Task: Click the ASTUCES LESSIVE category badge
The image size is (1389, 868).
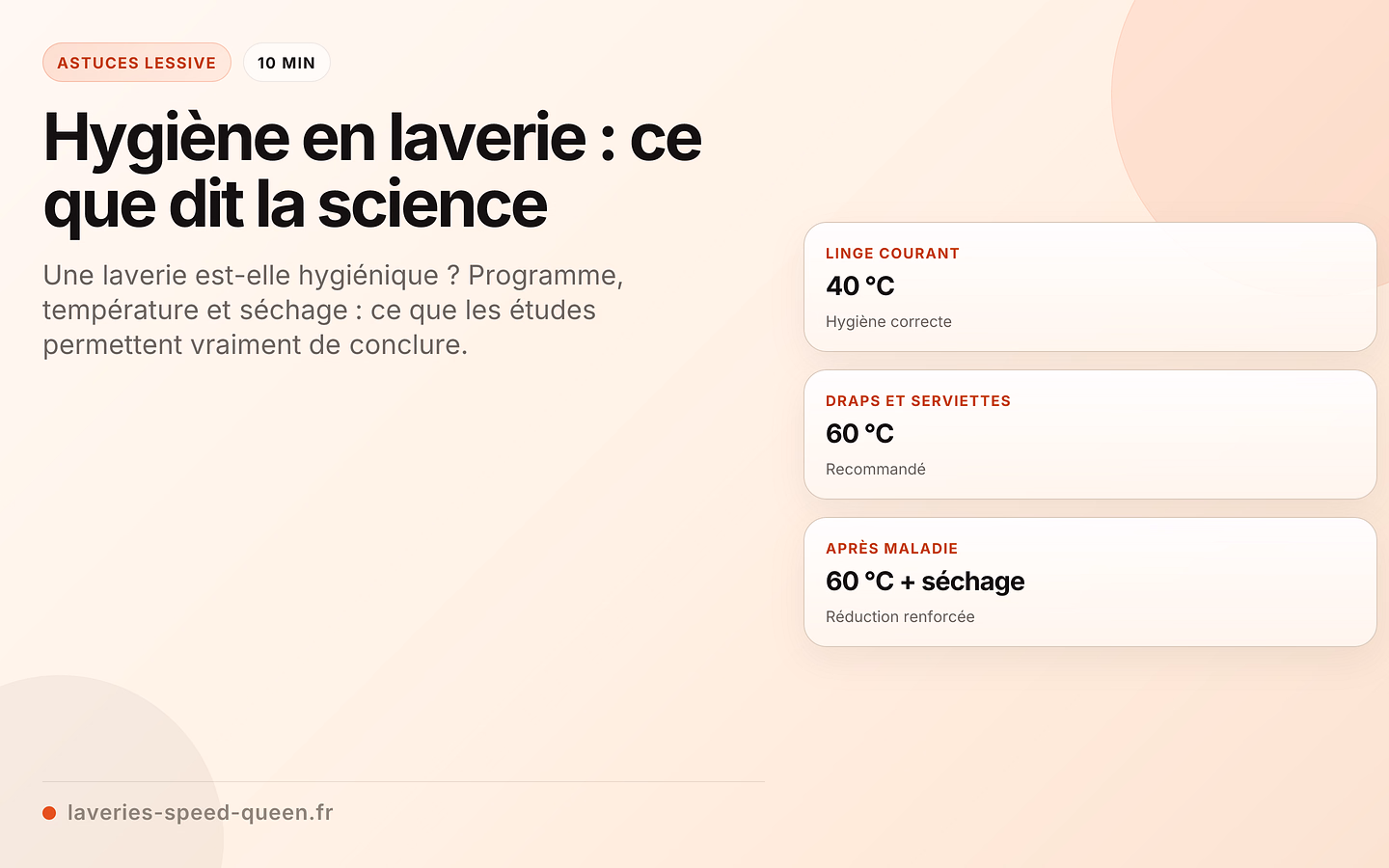Action: click(x=137, y=63)
